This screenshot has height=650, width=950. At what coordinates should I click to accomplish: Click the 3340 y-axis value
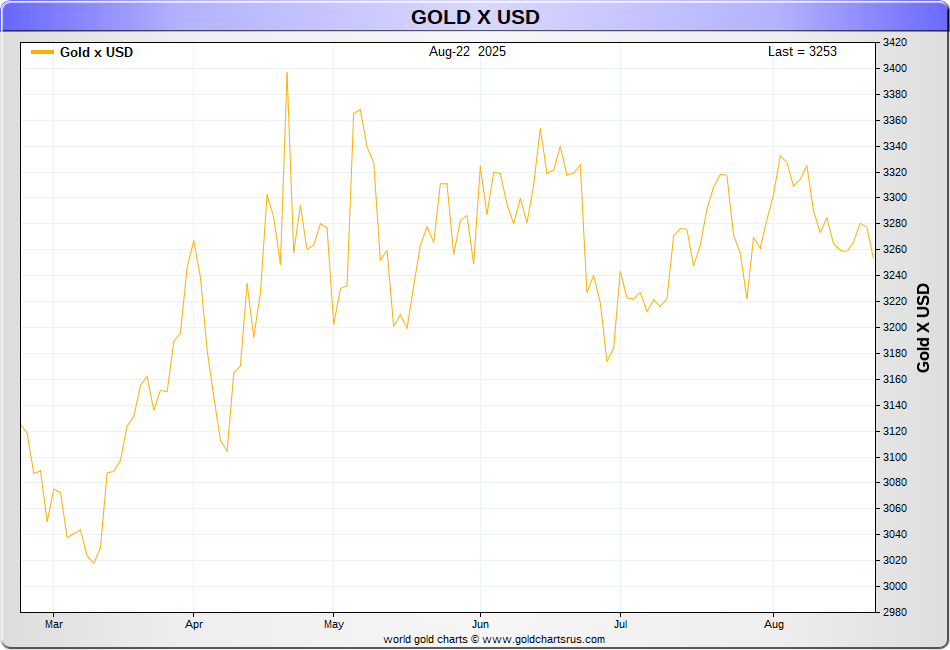point(894,147)
